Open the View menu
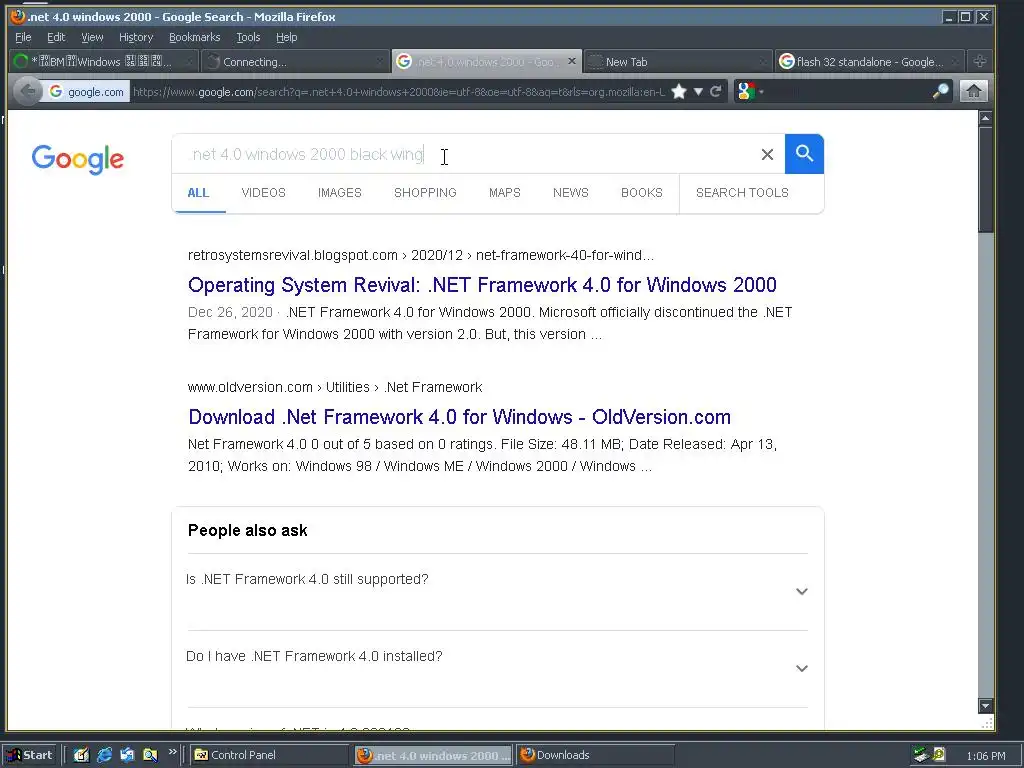1024x768 pixels. 92,37
